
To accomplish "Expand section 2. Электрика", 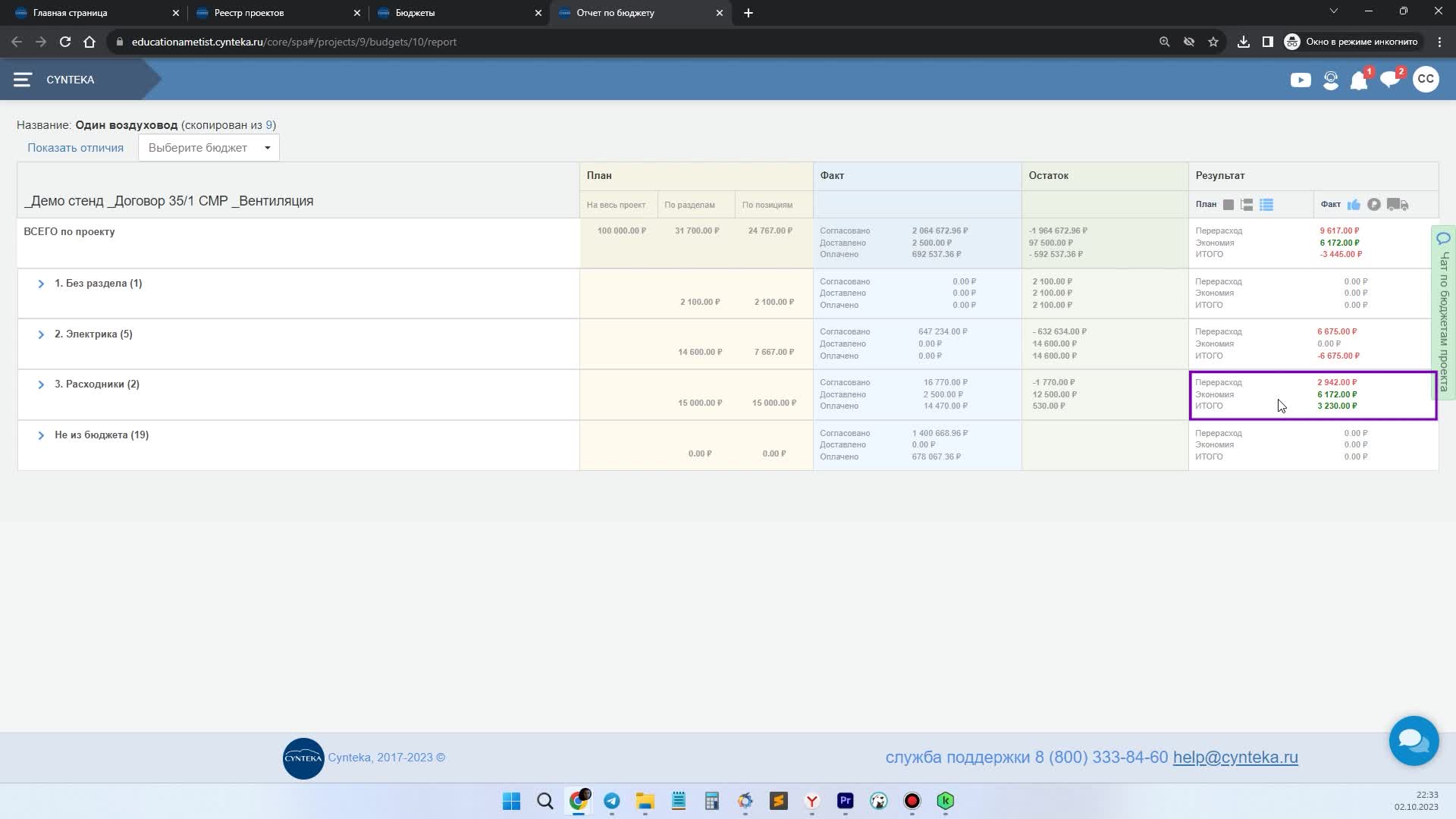I will 41,334.
